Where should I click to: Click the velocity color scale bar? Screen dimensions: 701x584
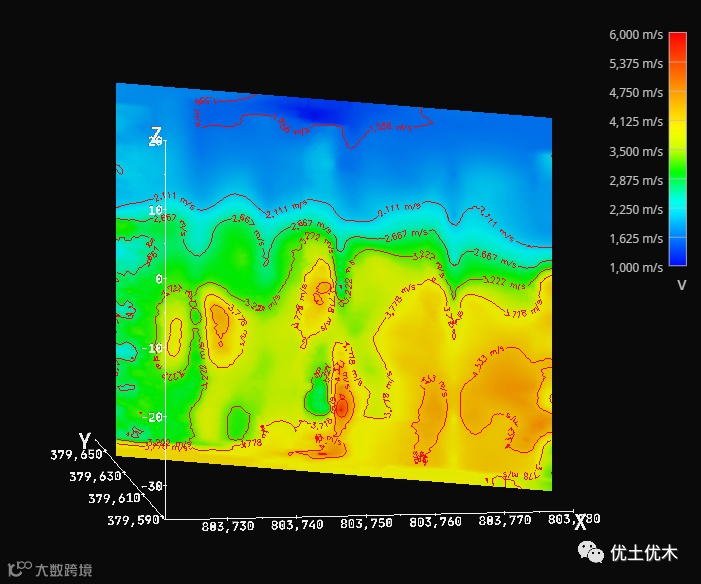[x=677, y=149]
